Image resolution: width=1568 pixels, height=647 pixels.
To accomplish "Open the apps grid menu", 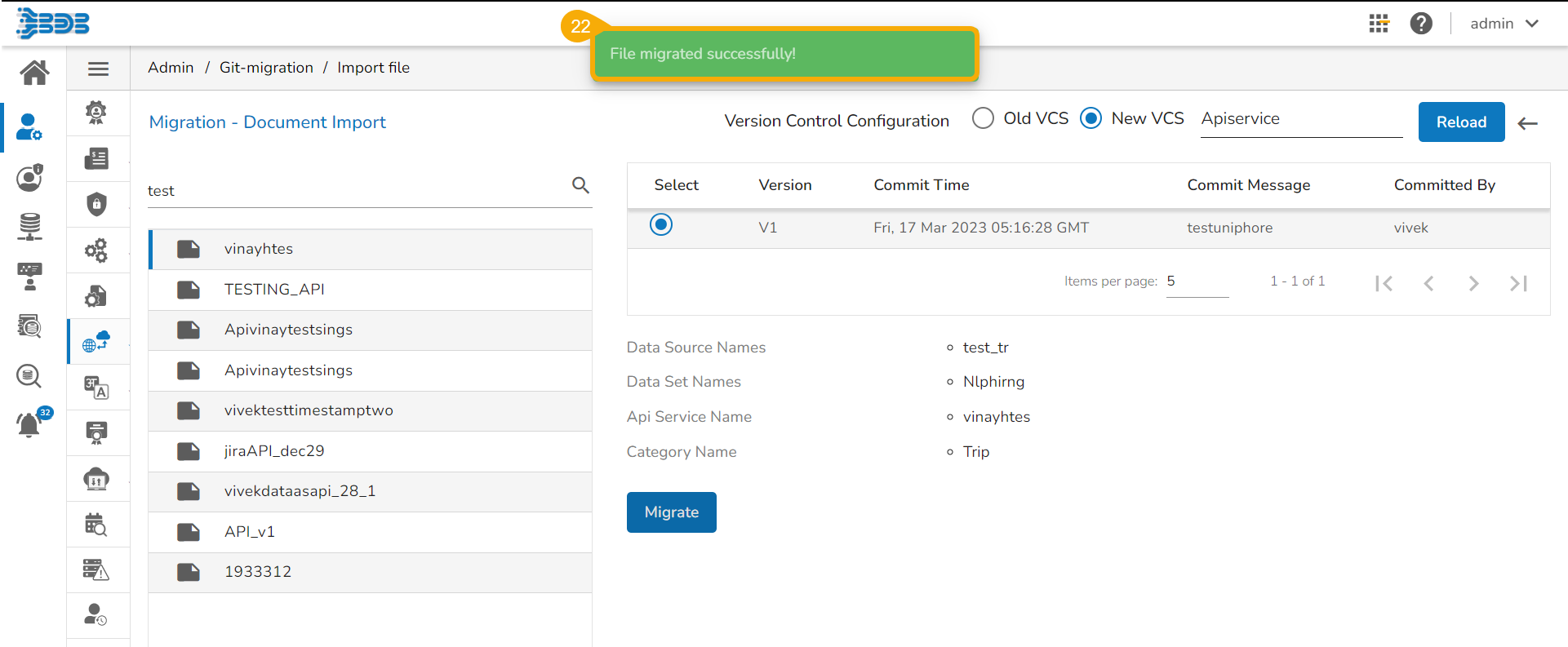I will pyautogui.click(x=1379, y=24).
